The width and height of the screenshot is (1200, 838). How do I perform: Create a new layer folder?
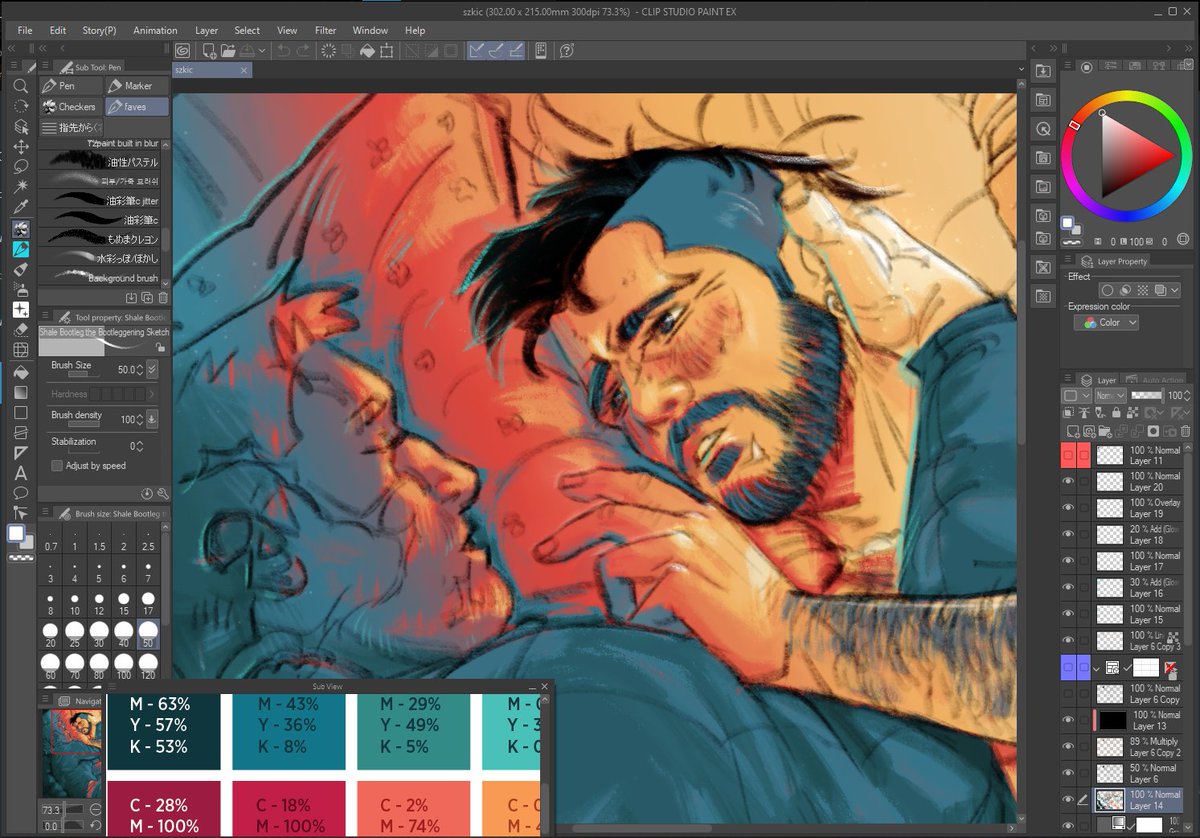(x=1103, y=431)
